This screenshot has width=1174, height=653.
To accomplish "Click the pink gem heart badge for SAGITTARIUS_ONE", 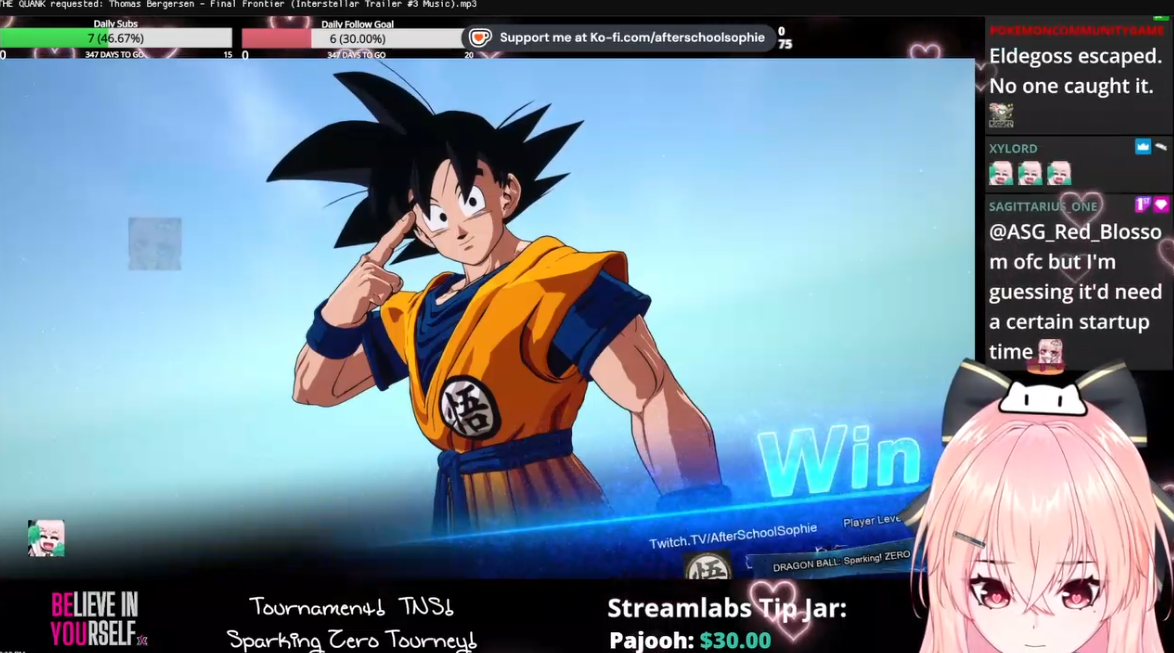I will coord(1161,204).
